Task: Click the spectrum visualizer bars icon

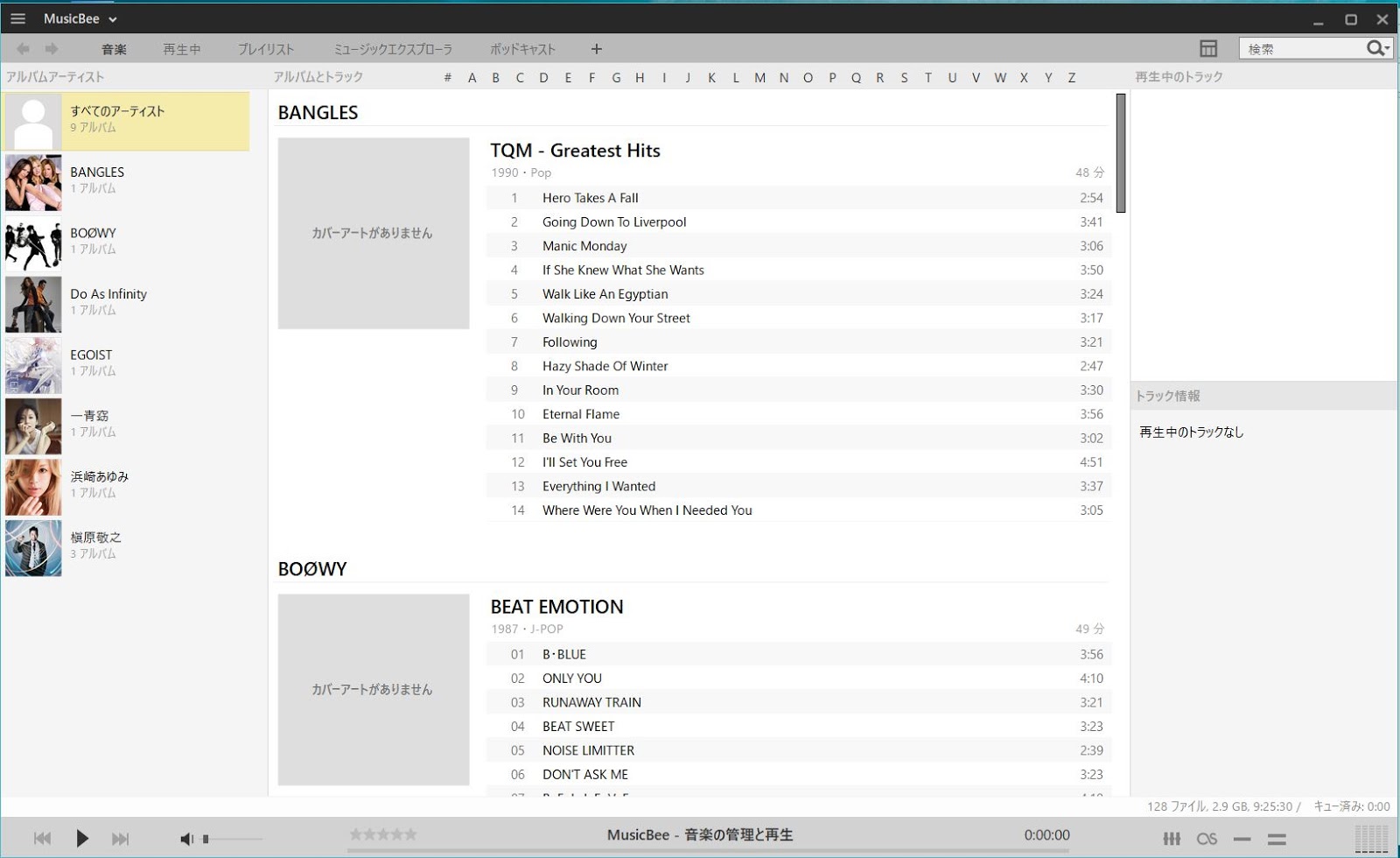Action: 1371,839
